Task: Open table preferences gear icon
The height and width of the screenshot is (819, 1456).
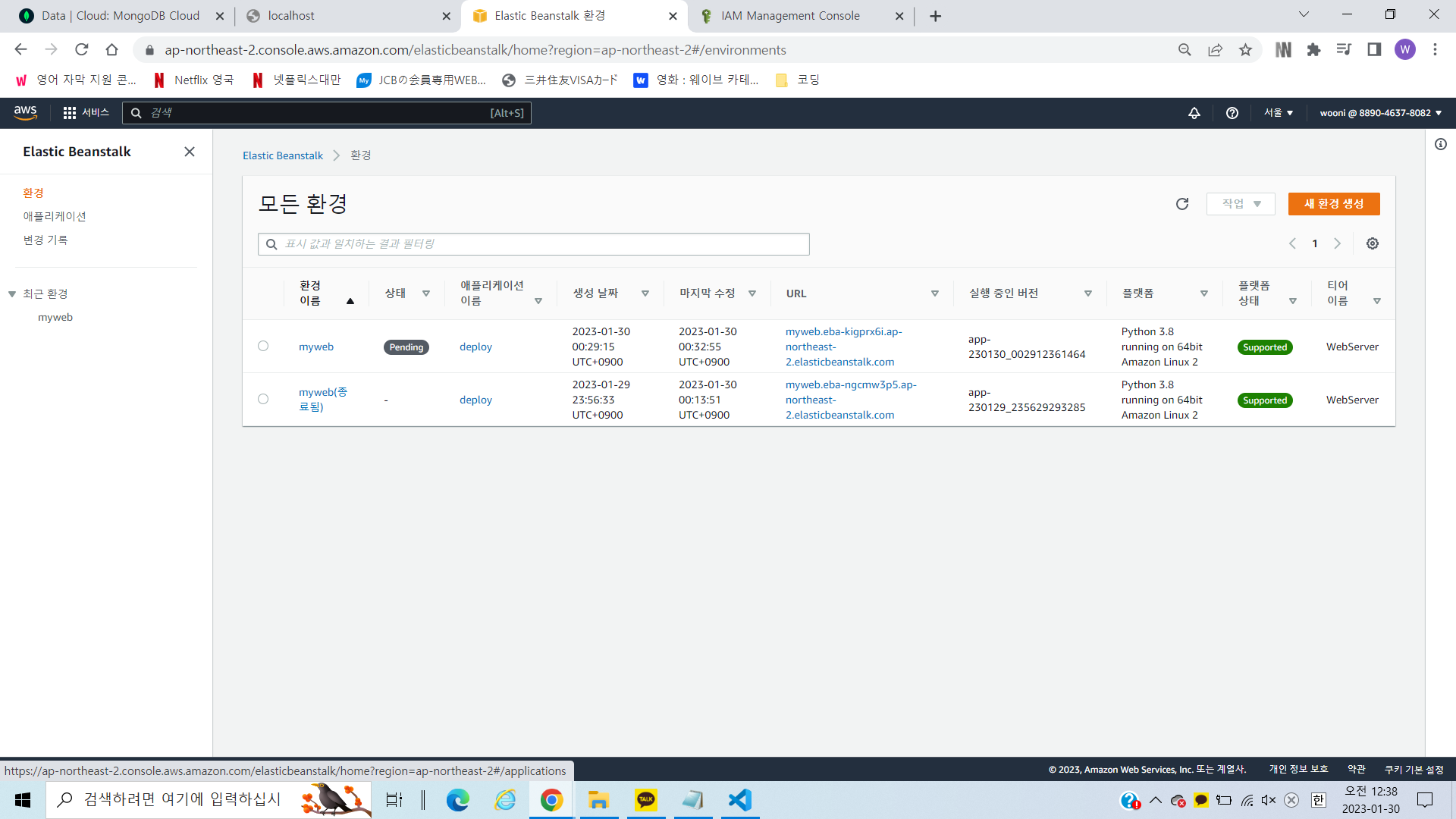Action: point(1373,243)
